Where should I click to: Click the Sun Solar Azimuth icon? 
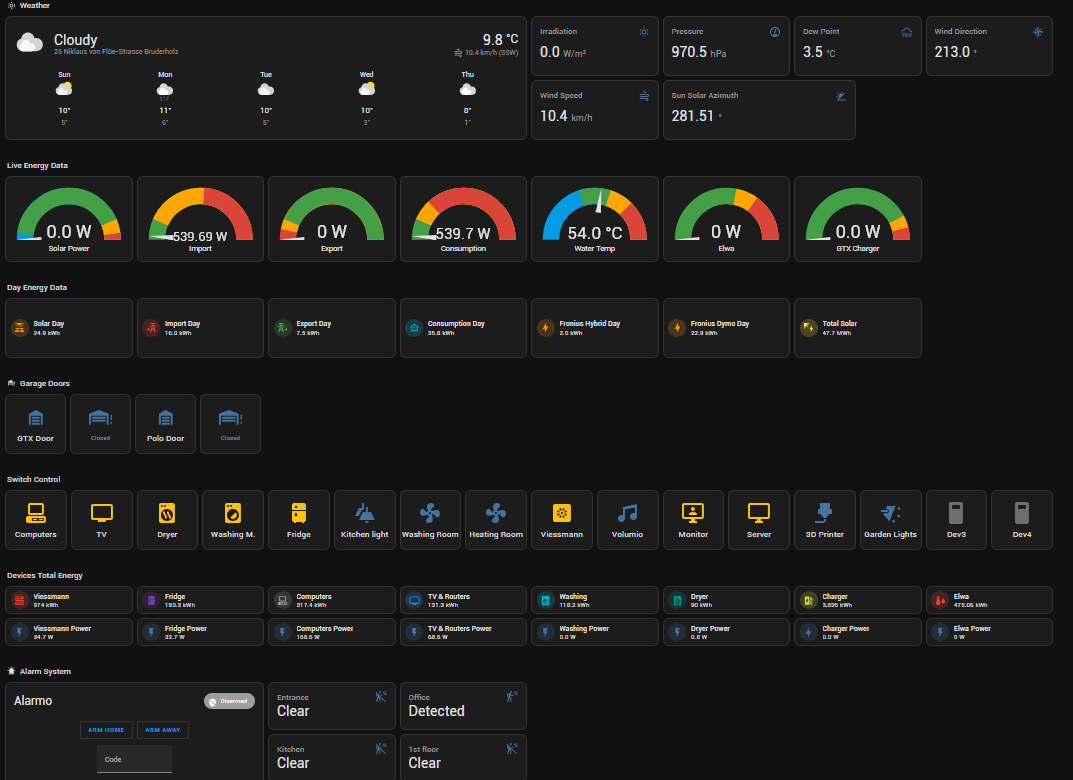point(841,96)
